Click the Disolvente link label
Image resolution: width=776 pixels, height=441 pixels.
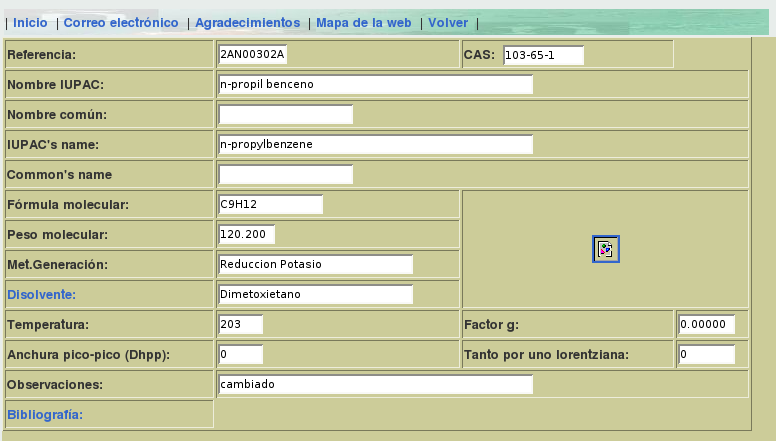40,295
